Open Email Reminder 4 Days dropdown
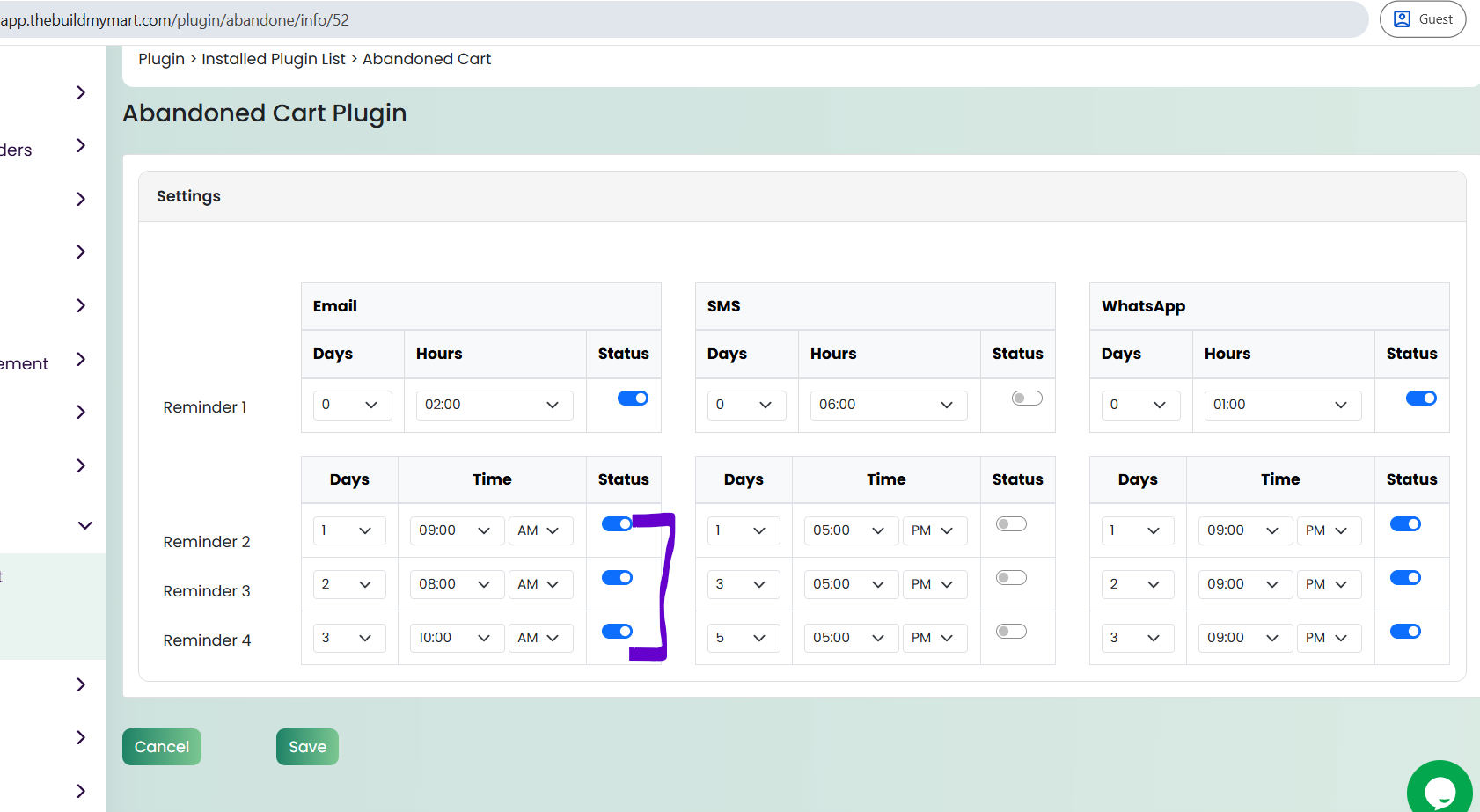Viewport: 1480px width, 812px height. 349,638
